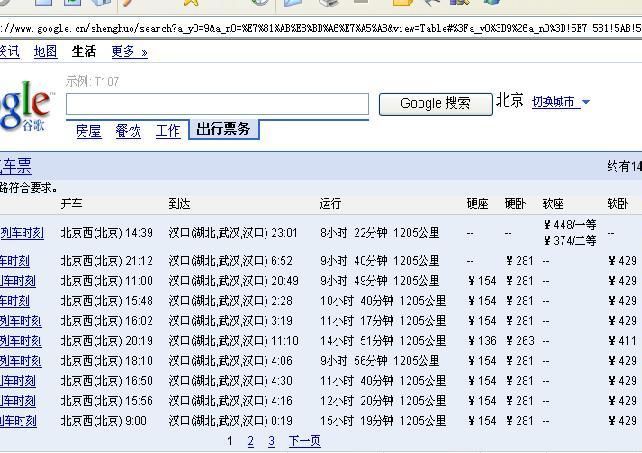The image size is (642, 453).
Task: Open timetable link for the 20:19 train
Action: (x=20, y=341)
